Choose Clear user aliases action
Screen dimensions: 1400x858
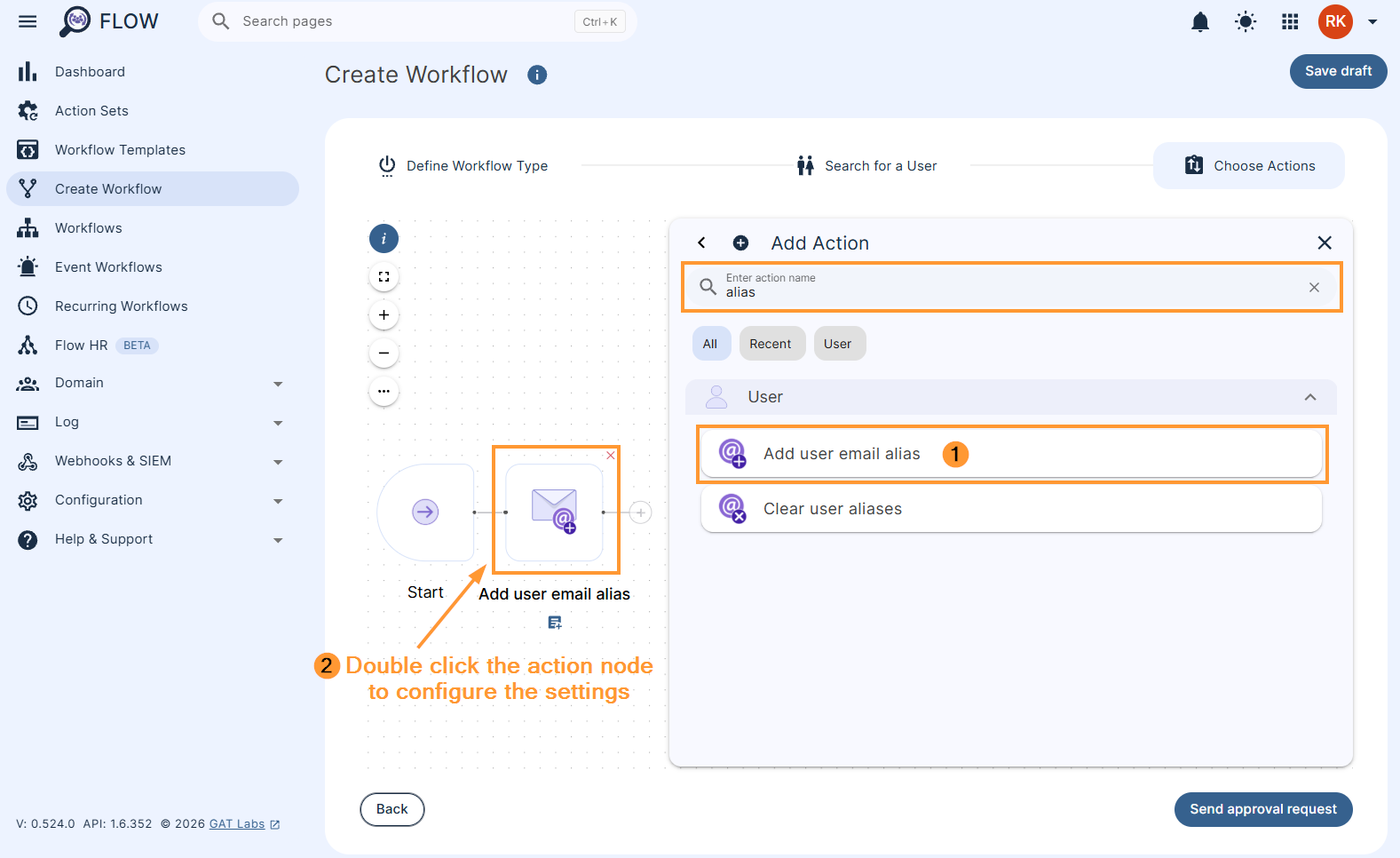[x=1011, y=509]
